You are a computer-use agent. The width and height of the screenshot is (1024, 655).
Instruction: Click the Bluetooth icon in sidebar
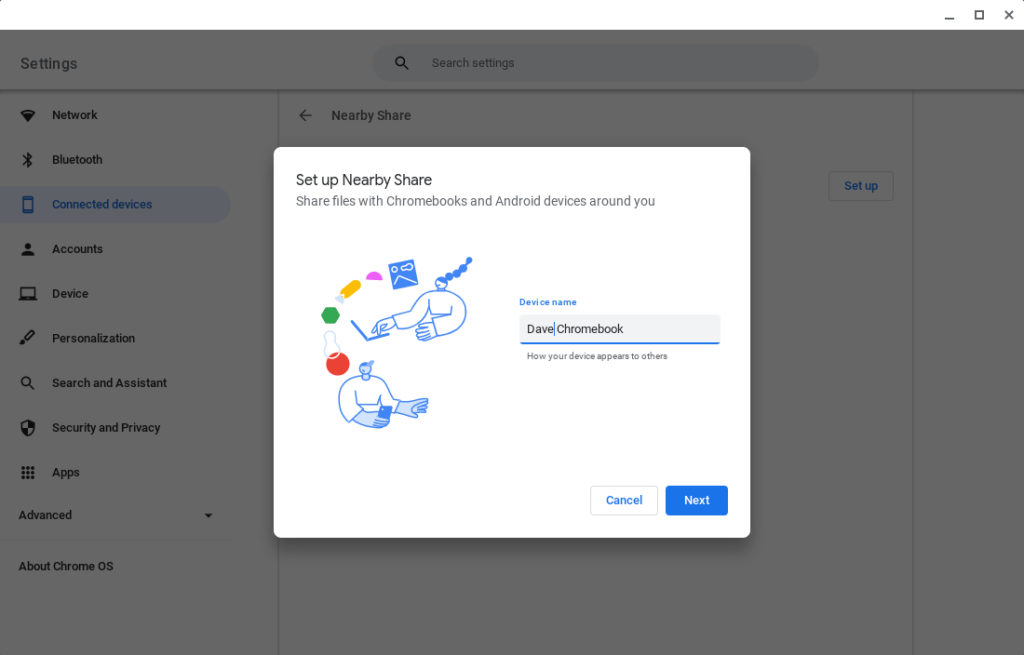[27, 160]
